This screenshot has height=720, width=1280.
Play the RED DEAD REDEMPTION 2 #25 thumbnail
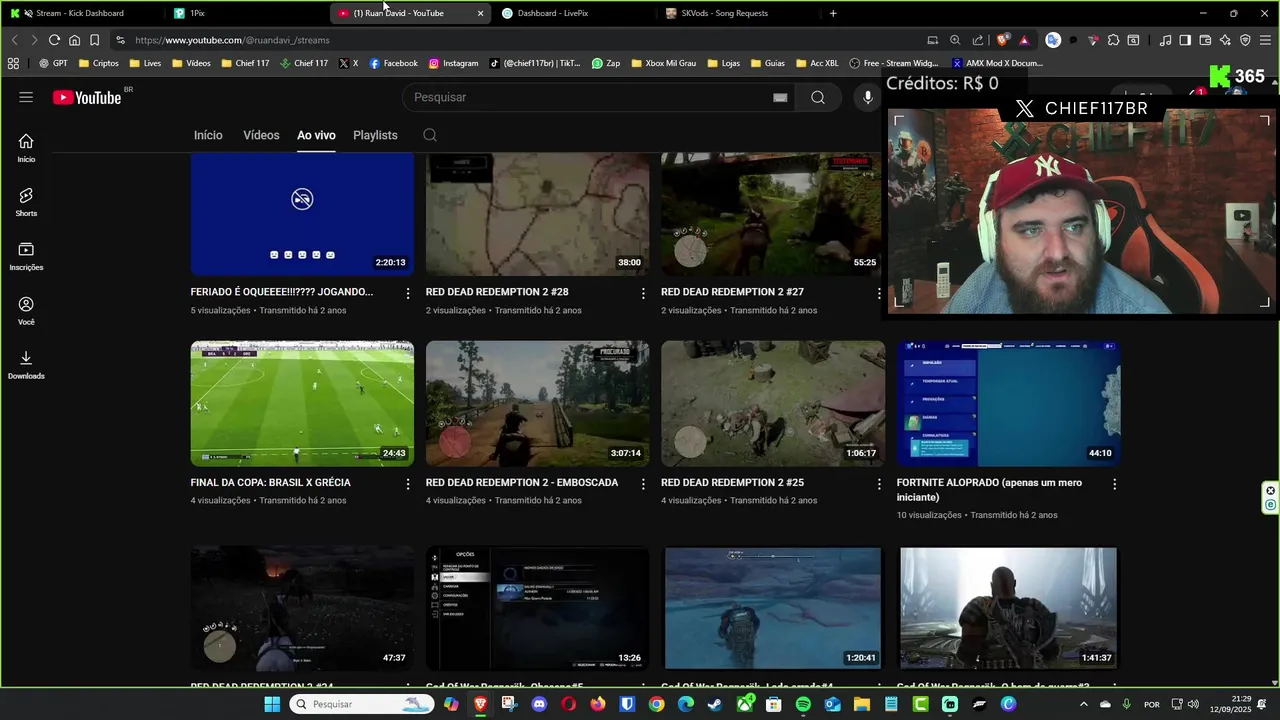tap(773, 403)
